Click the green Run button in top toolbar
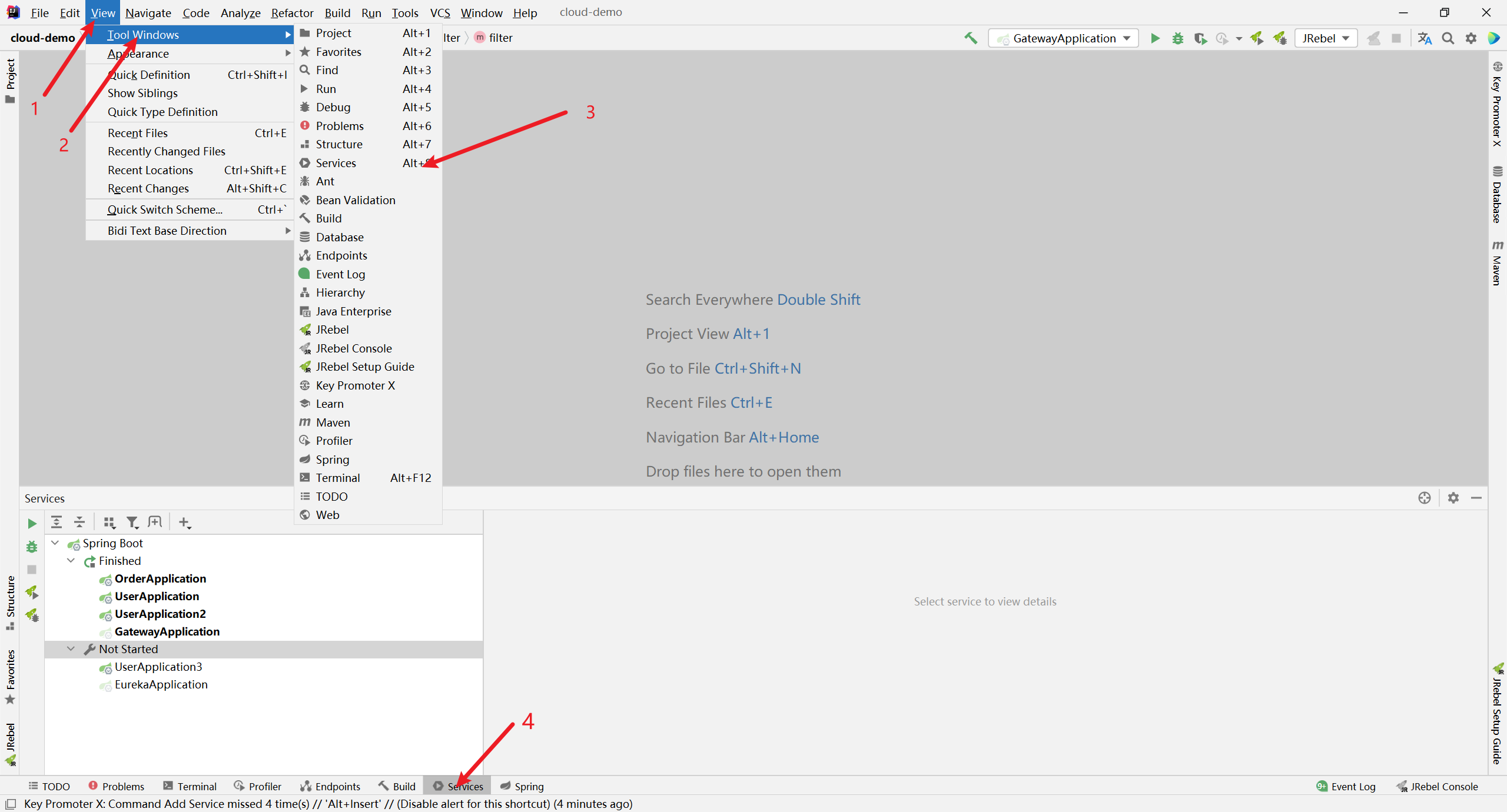The width and height of the screenshot is (1507, 812). [x=1154, y=38]
